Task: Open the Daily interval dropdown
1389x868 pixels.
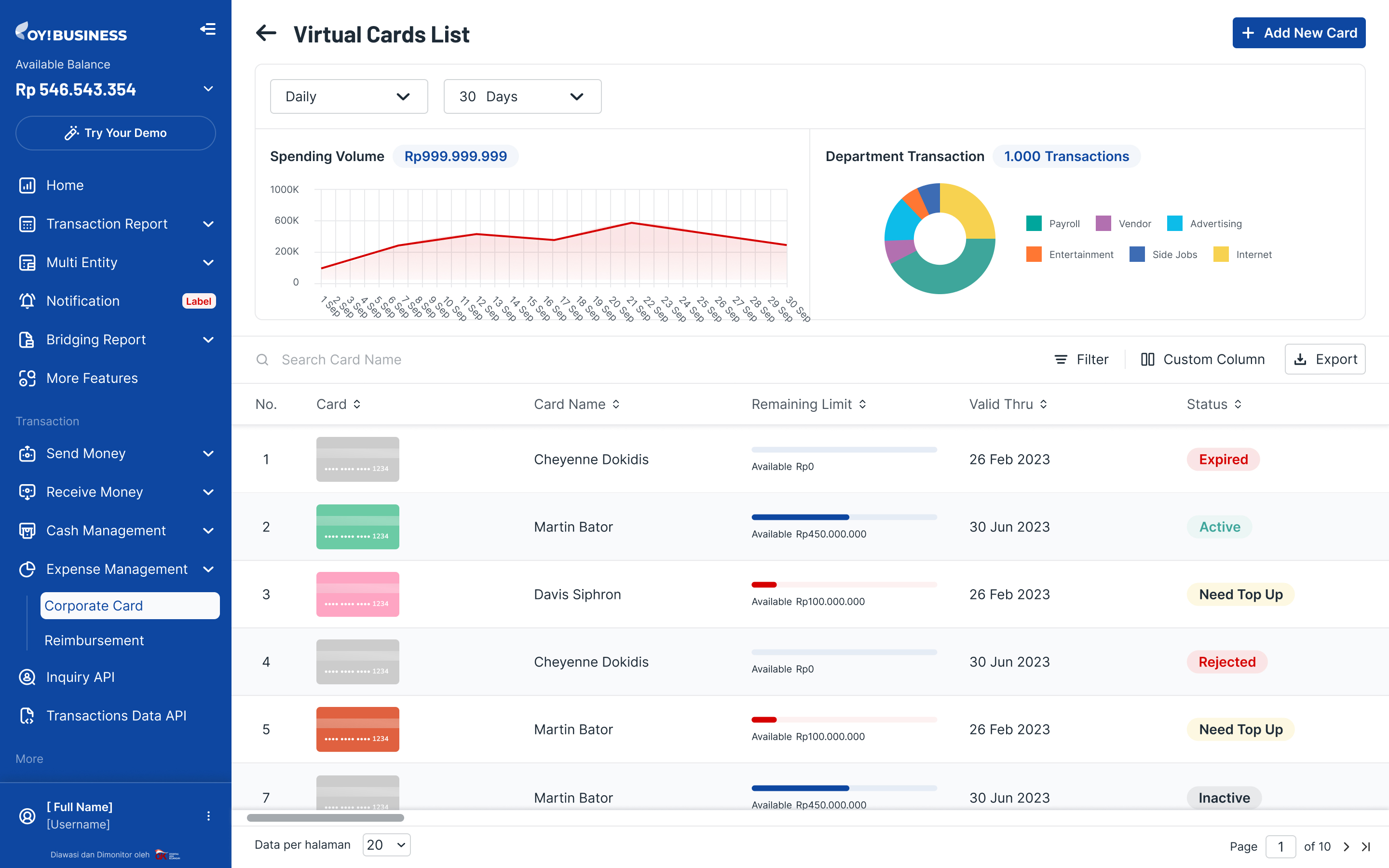Action: click(348, 96)
